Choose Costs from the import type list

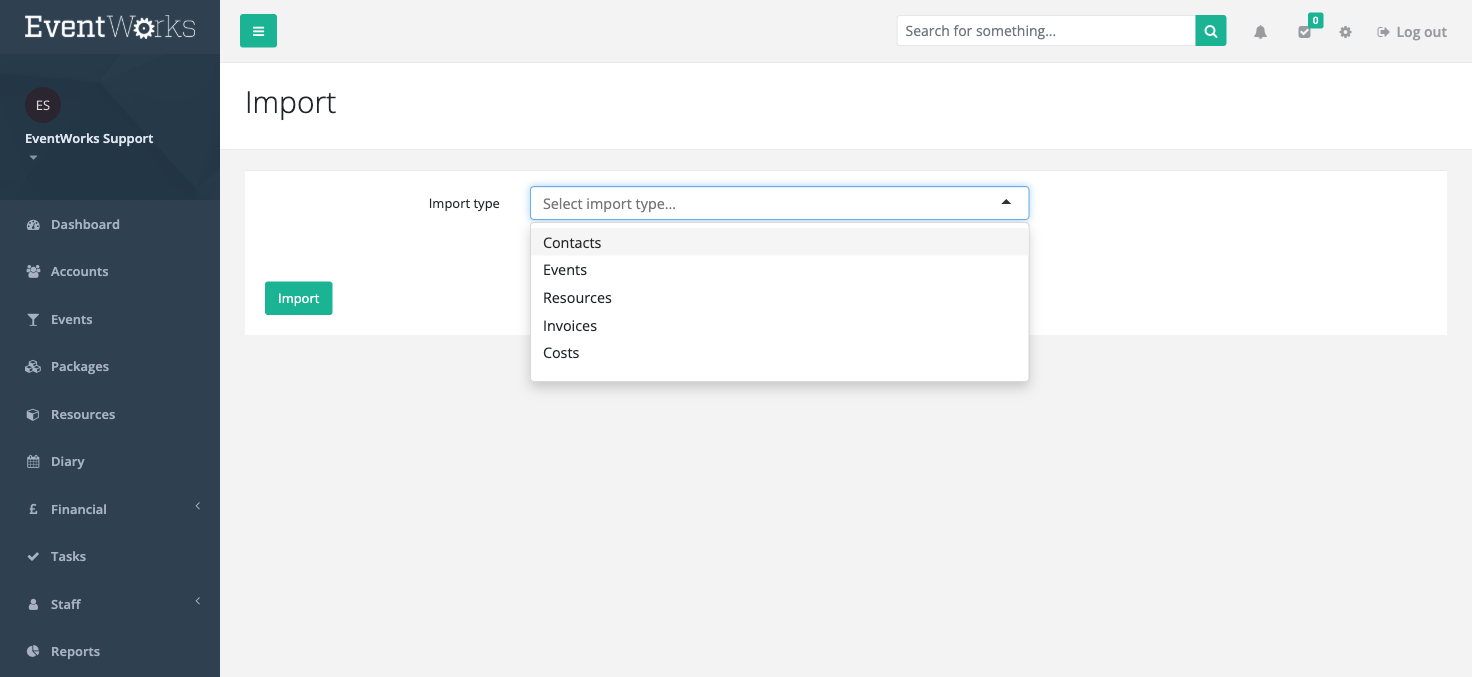[x=779, y=353]
